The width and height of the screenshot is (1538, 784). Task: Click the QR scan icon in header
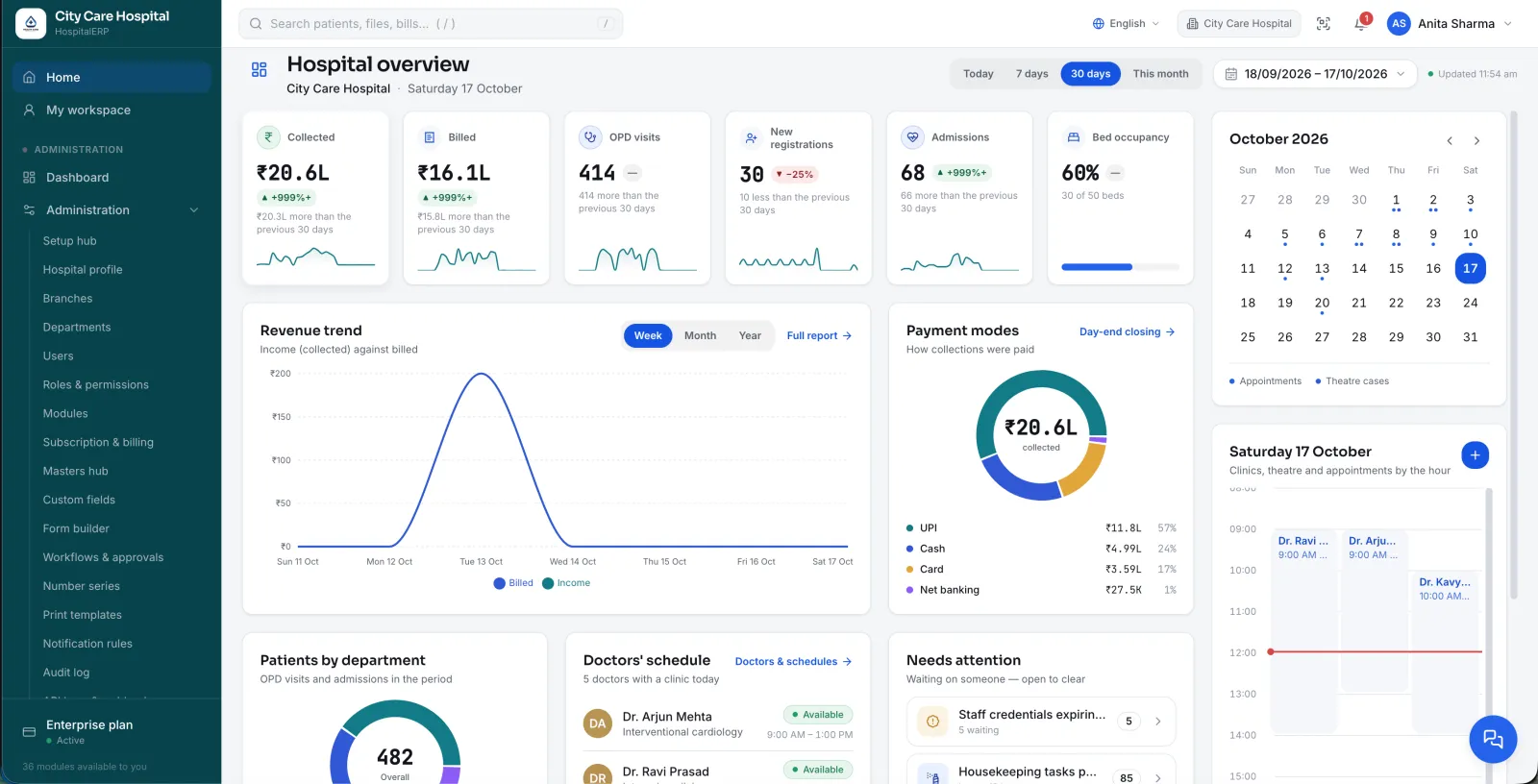pyautogui.click(x=1324, y=24)
